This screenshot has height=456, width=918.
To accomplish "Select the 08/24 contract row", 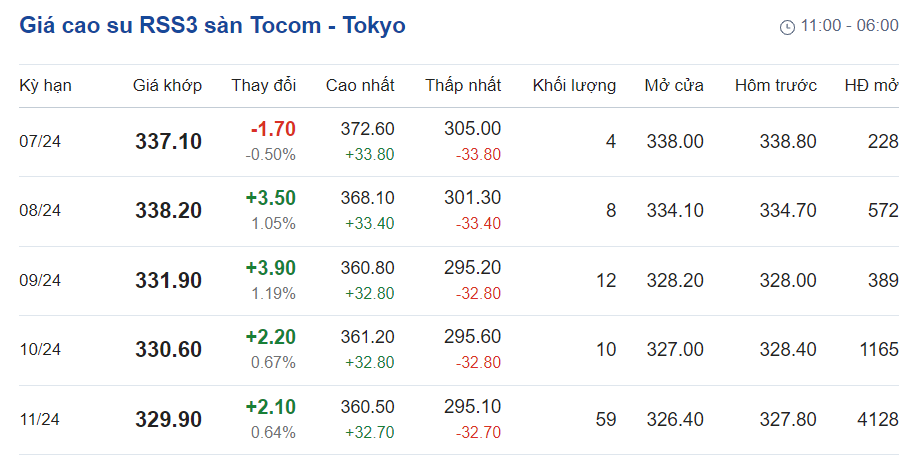I will click(41, 211).
